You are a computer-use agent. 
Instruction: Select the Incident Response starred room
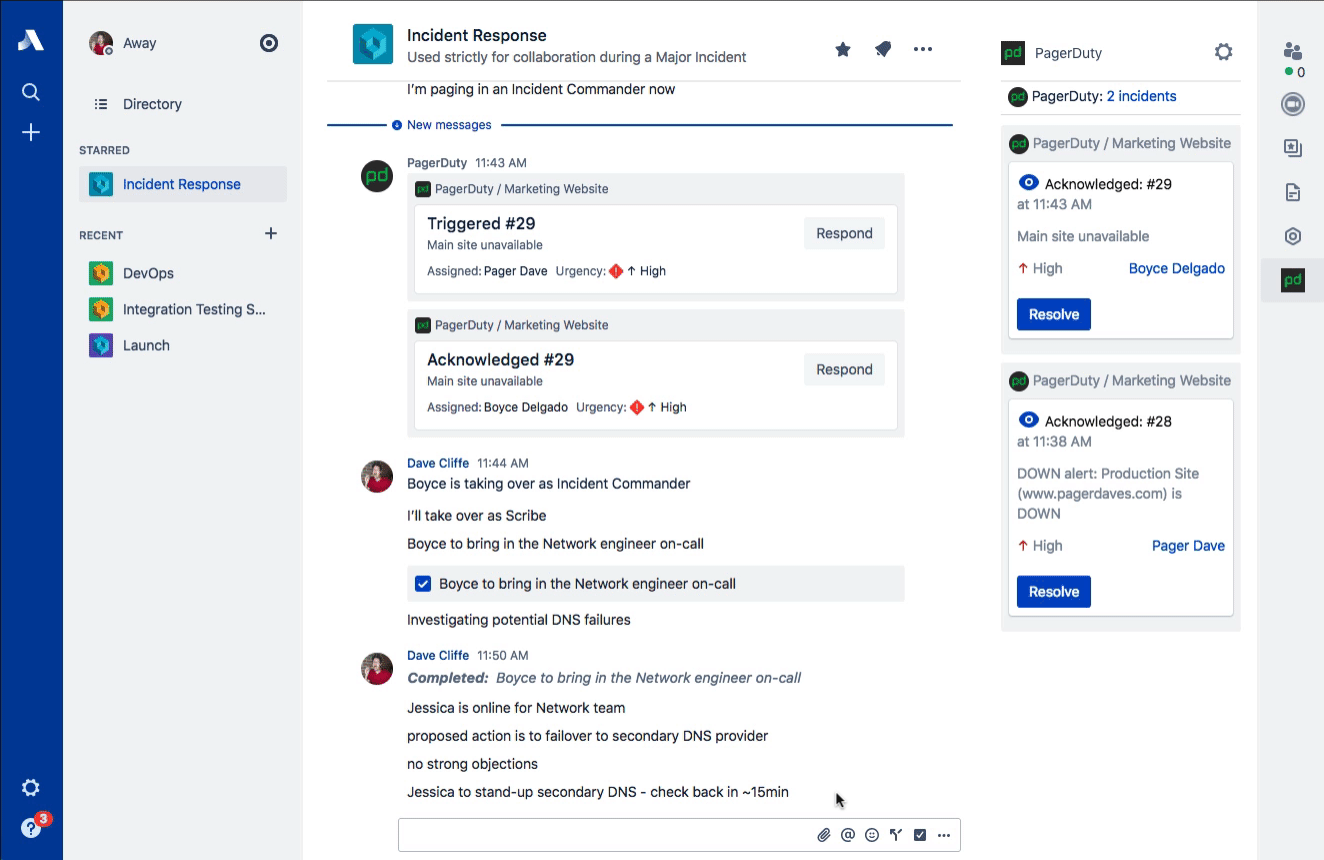click(183, 184)
